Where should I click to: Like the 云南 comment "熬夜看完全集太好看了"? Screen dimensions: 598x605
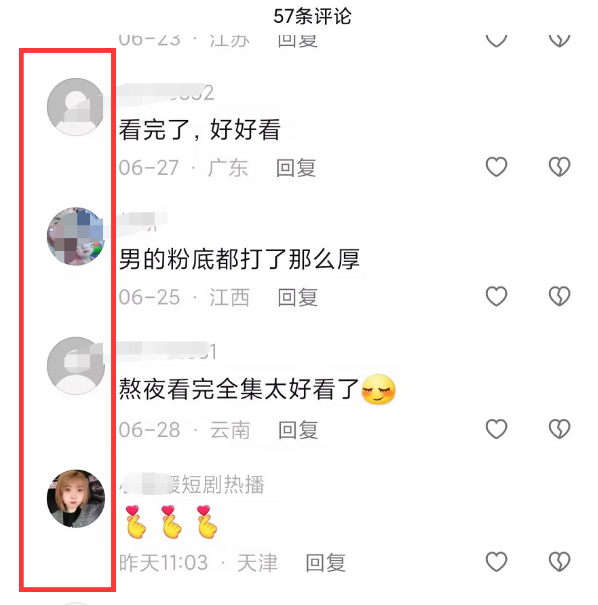pyautogui.click(x=496, y=429)
